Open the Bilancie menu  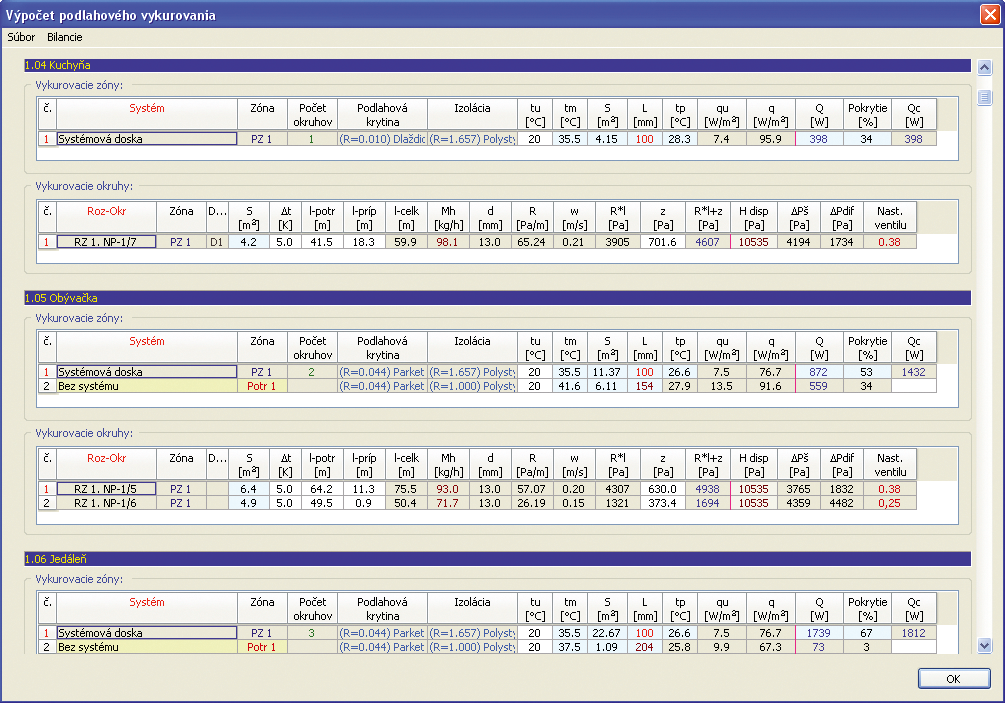65,37
